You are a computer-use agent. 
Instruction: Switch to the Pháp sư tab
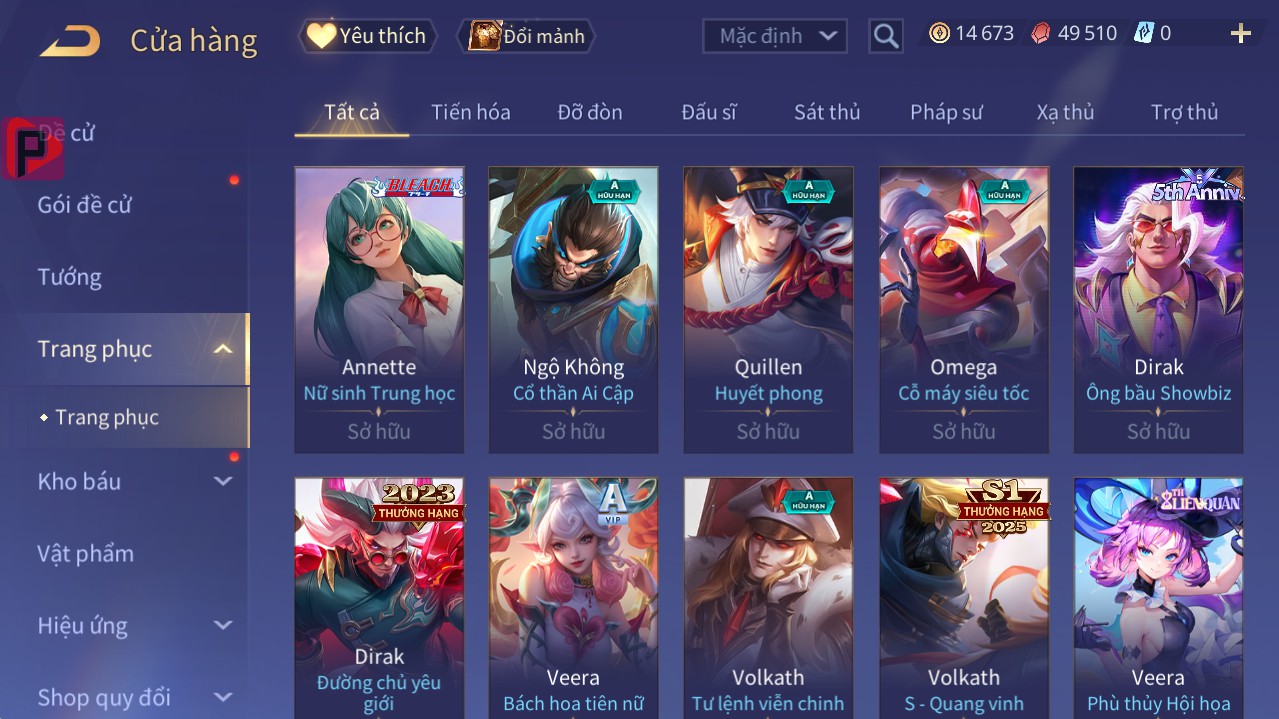coord(946,112)
